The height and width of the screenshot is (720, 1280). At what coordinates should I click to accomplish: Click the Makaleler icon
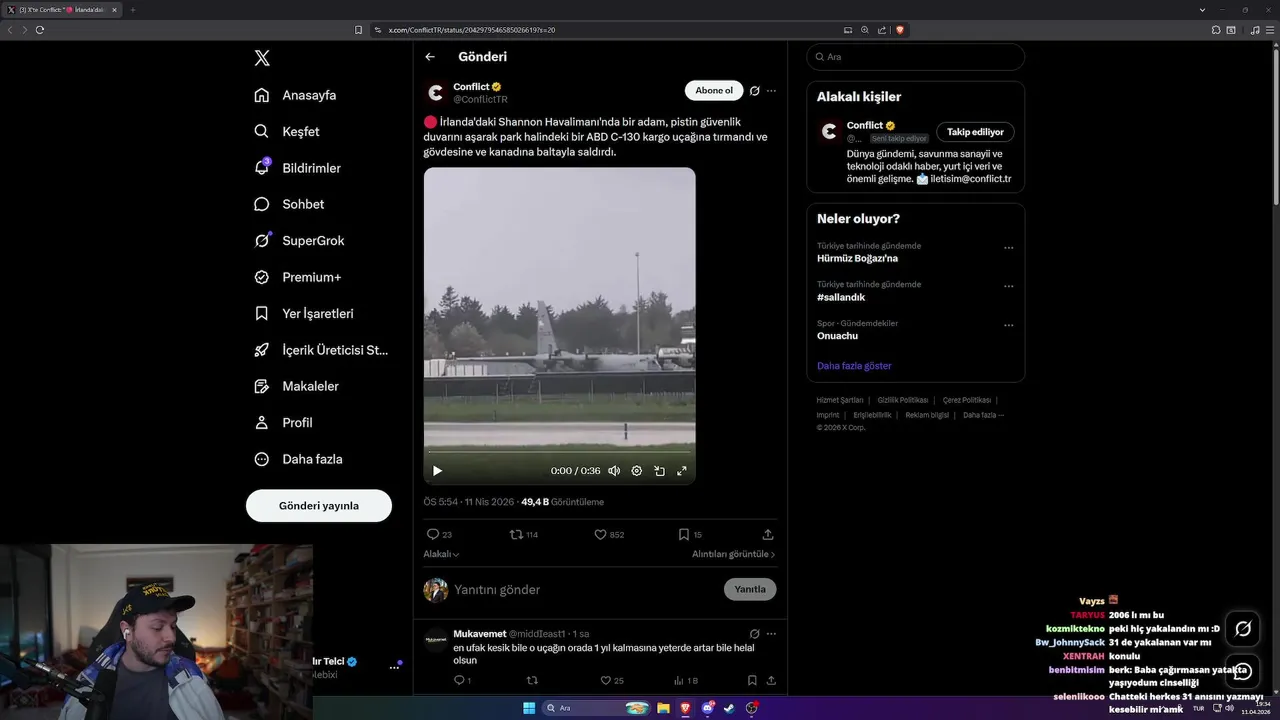[262, 386]
